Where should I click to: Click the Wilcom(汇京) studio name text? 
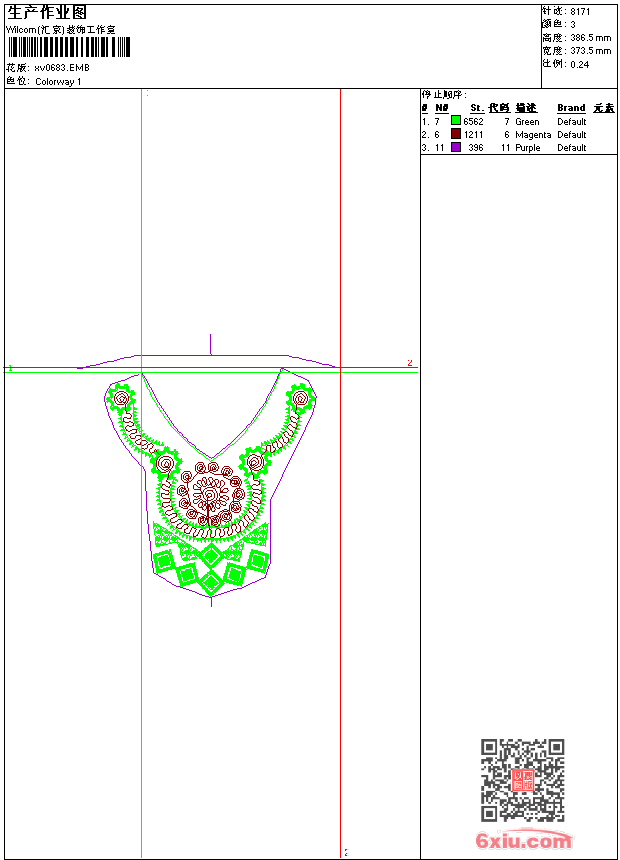click(60, 30)
